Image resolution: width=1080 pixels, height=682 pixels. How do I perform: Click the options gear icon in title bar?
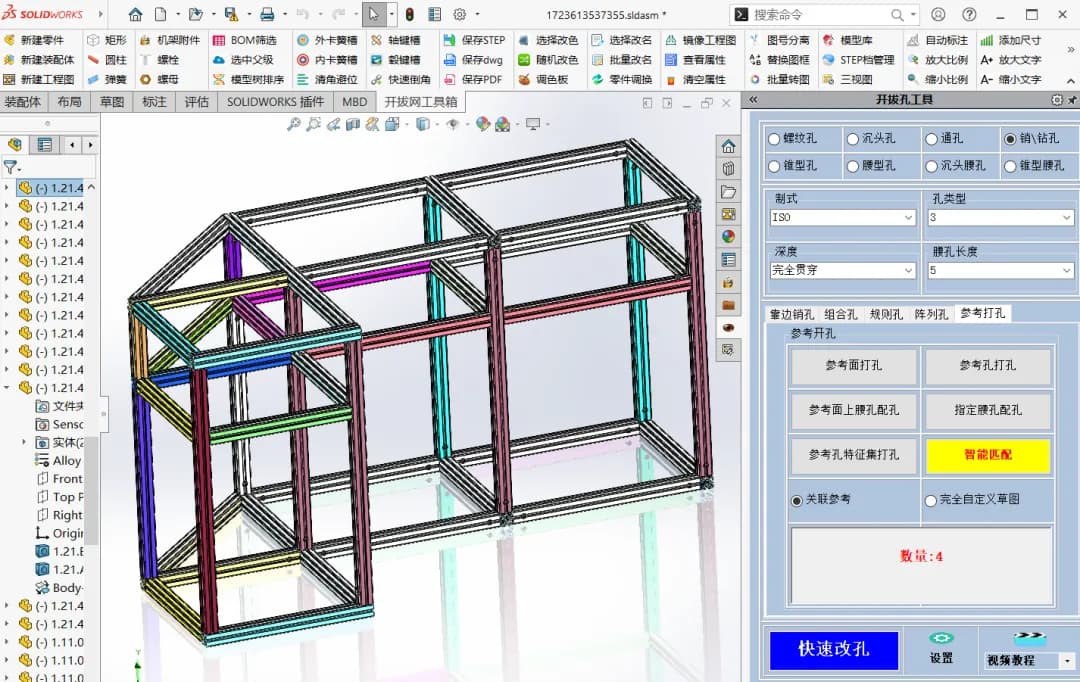click(459, 14)
